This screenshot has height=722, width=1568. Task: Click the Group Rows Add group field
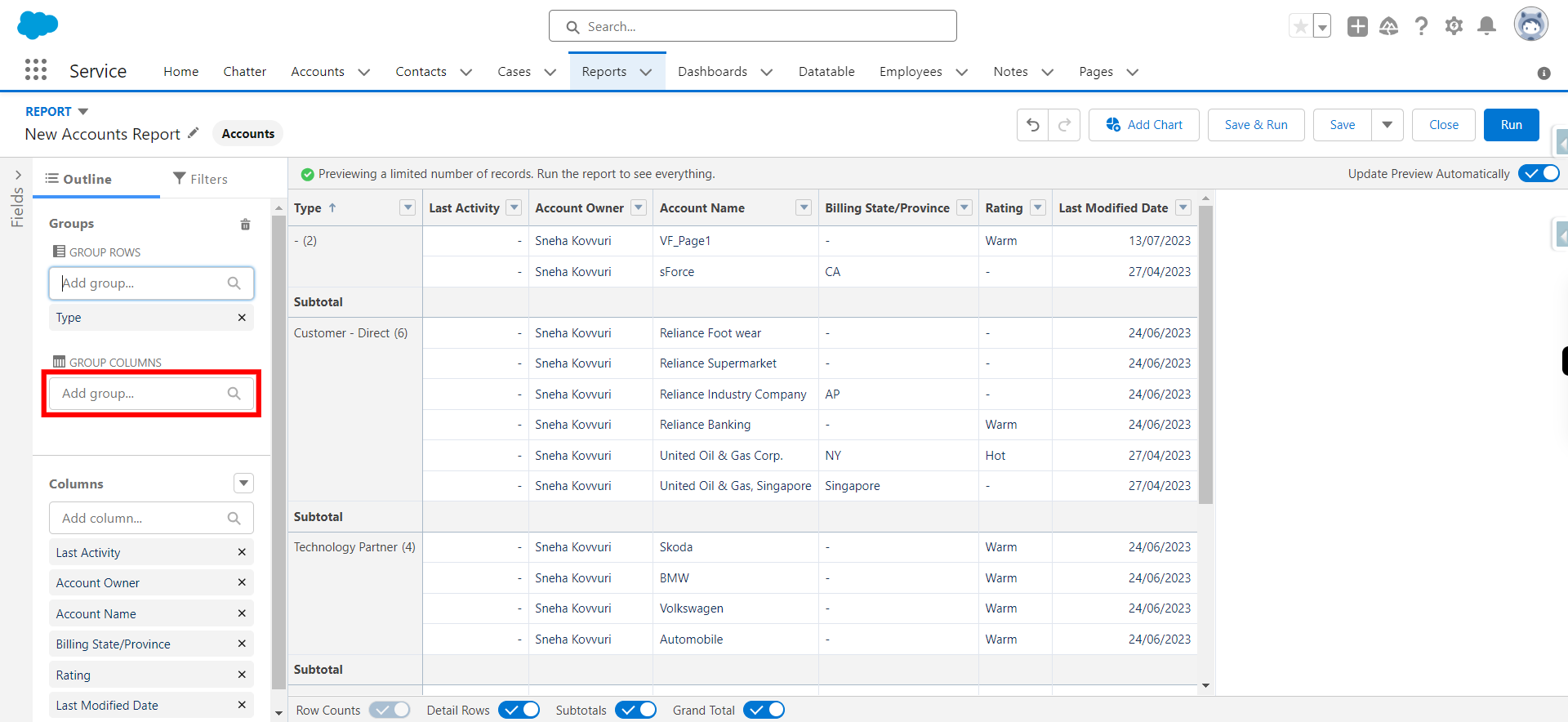tap(151, 283)
